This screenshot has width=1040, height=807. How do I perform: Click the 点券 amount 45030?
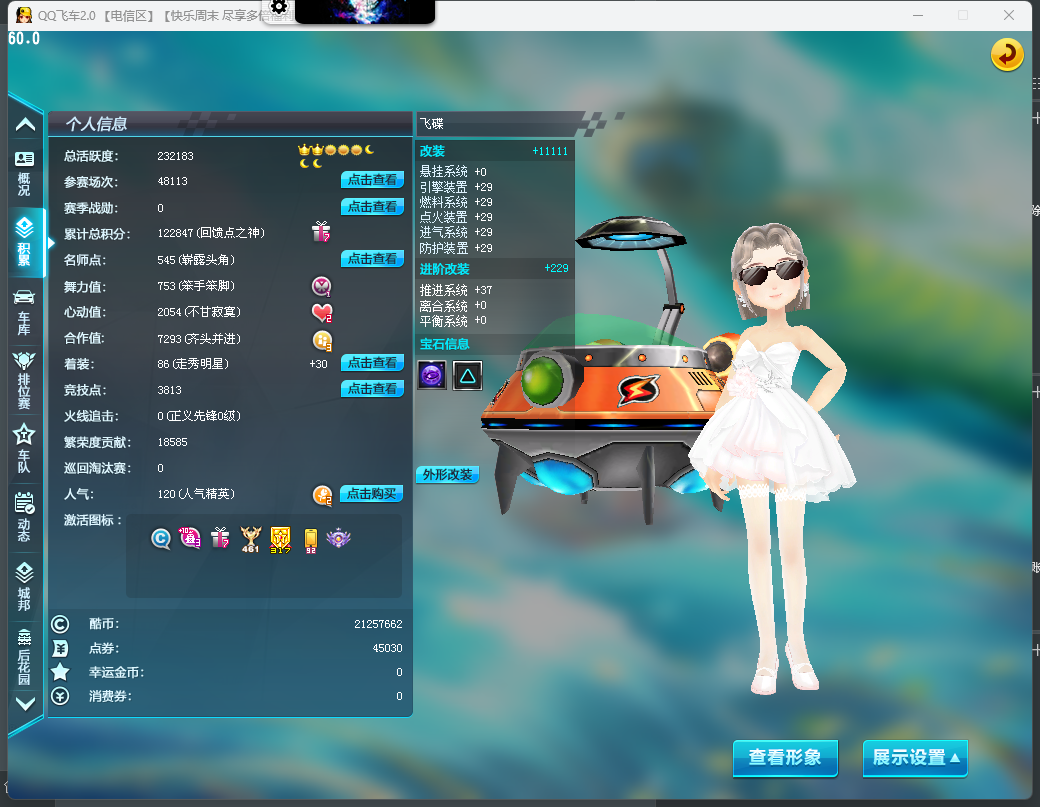click(387, 648)
